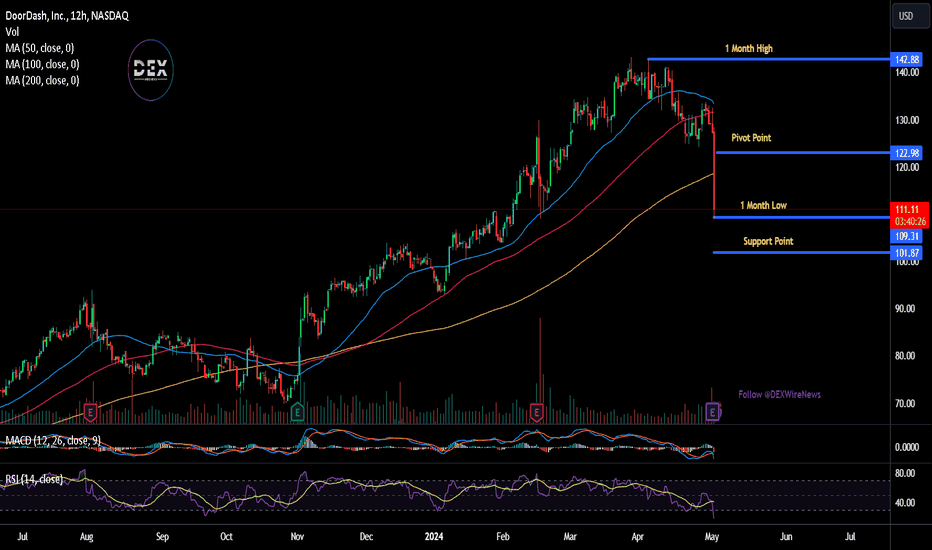Open the USD currency selector
Image resolution: width=932 pixels, height=550 pixels.
coord(910,16)
